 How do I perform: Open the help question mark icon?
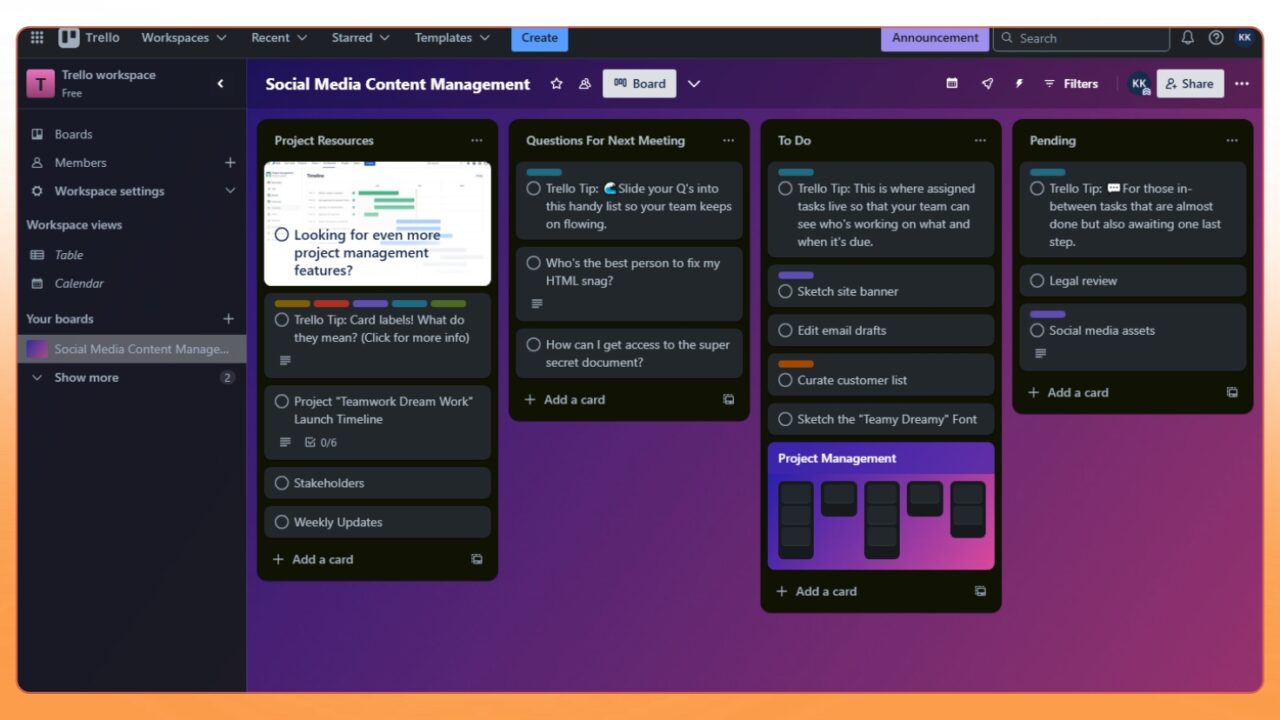[x=1216, y=38]
